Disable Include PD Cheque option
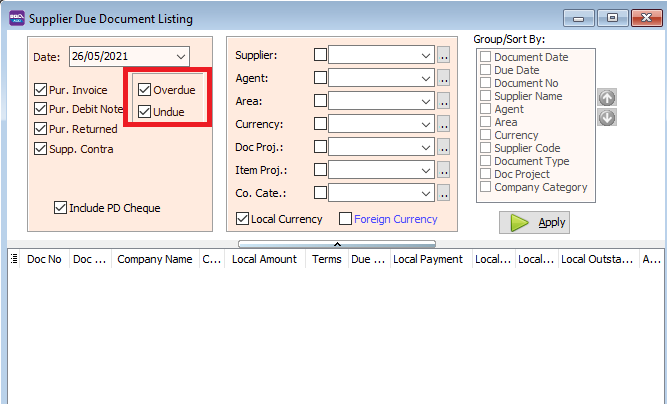 [x=60, y=208]
